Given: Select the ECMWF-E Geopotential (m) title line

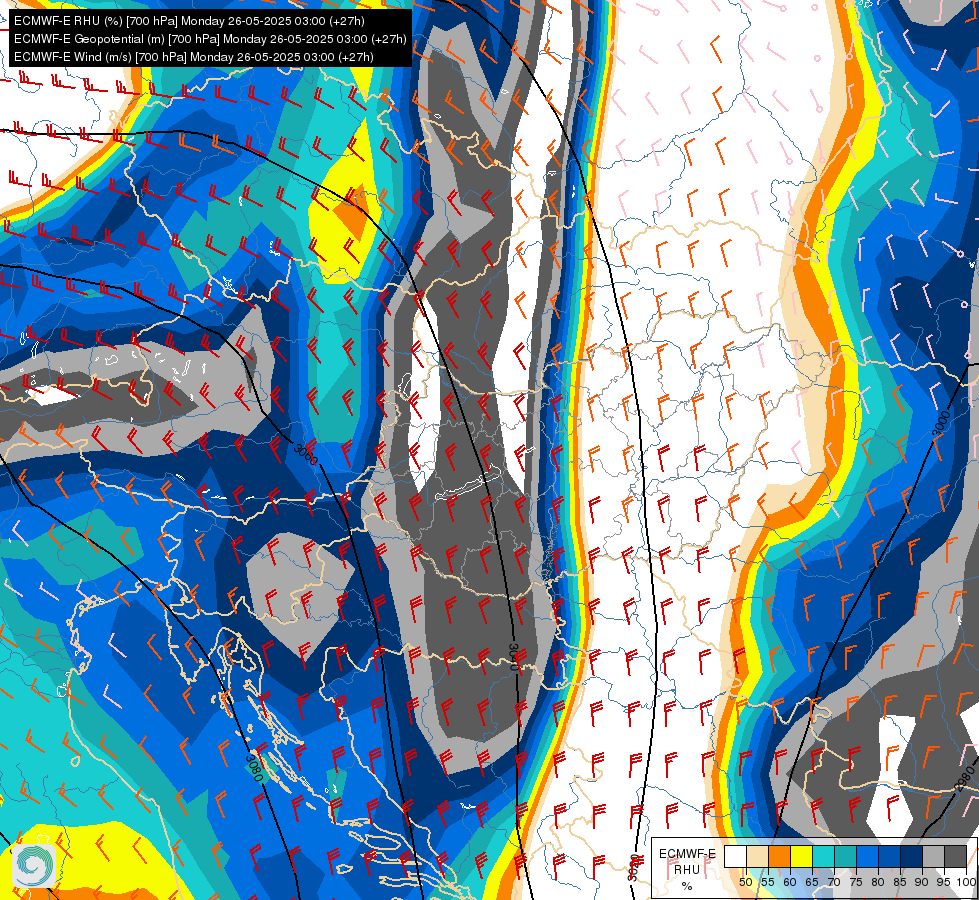Looking at the screenshot, I should 210,39.
